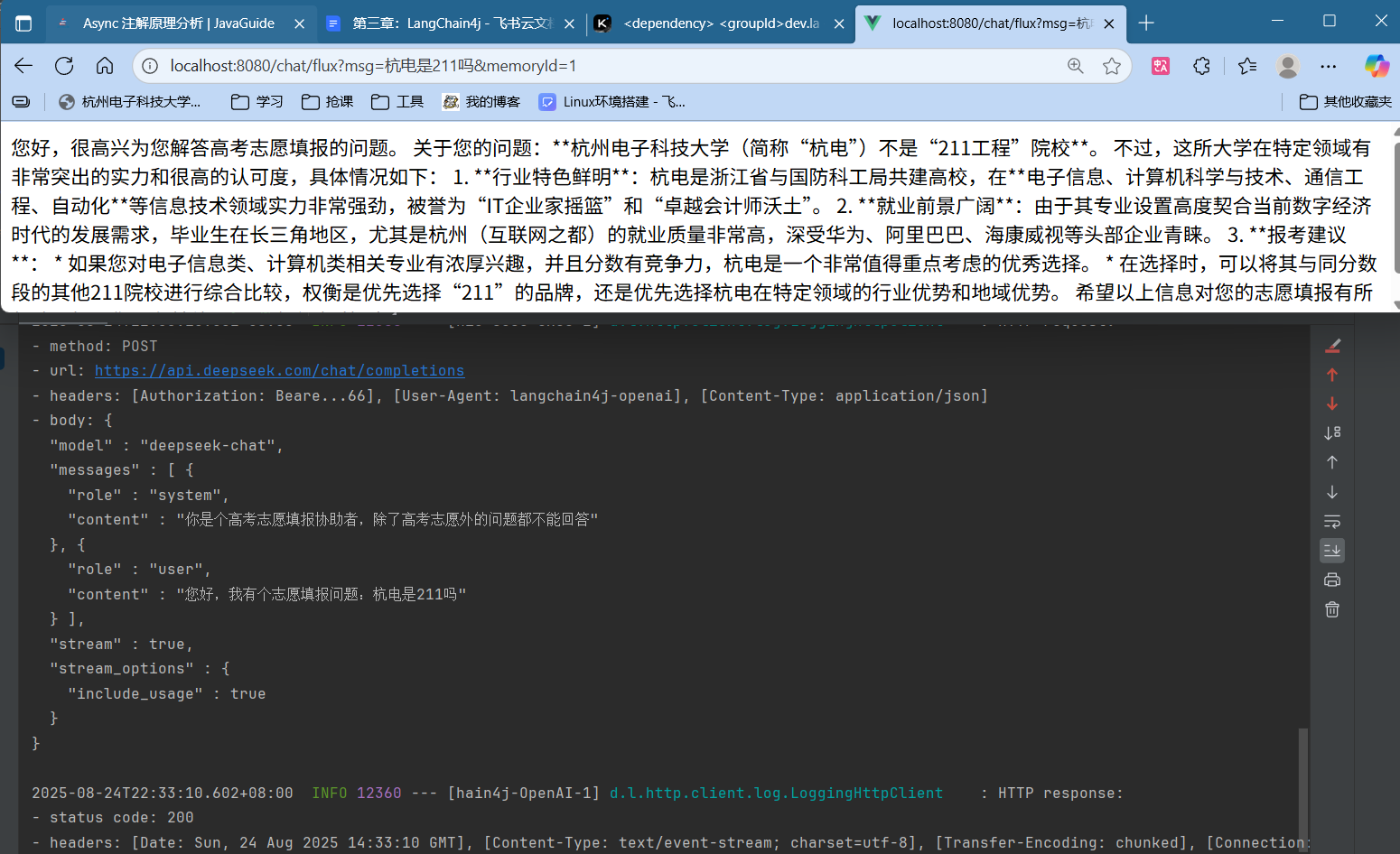Screen dimensions: 1400x854
Task: Toggle scroll to end in console
Action: 1332,551
